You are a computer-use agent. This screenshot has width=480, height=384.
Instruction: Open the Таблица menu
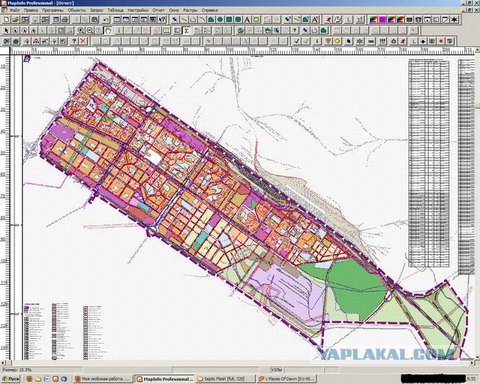(115, 10)
